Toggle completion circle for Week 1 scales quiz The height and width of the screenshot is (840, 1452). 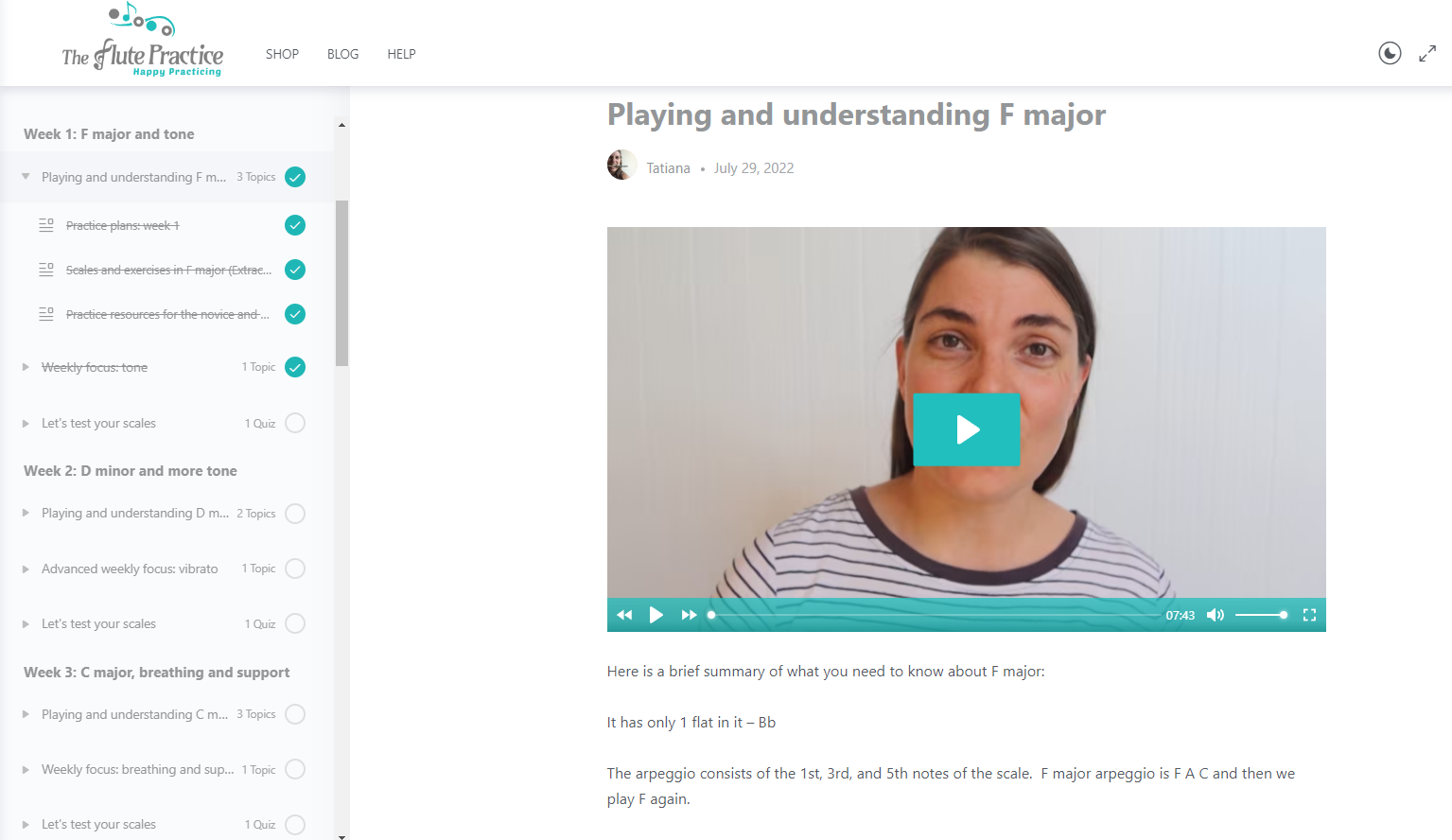[x=295, y=423]
